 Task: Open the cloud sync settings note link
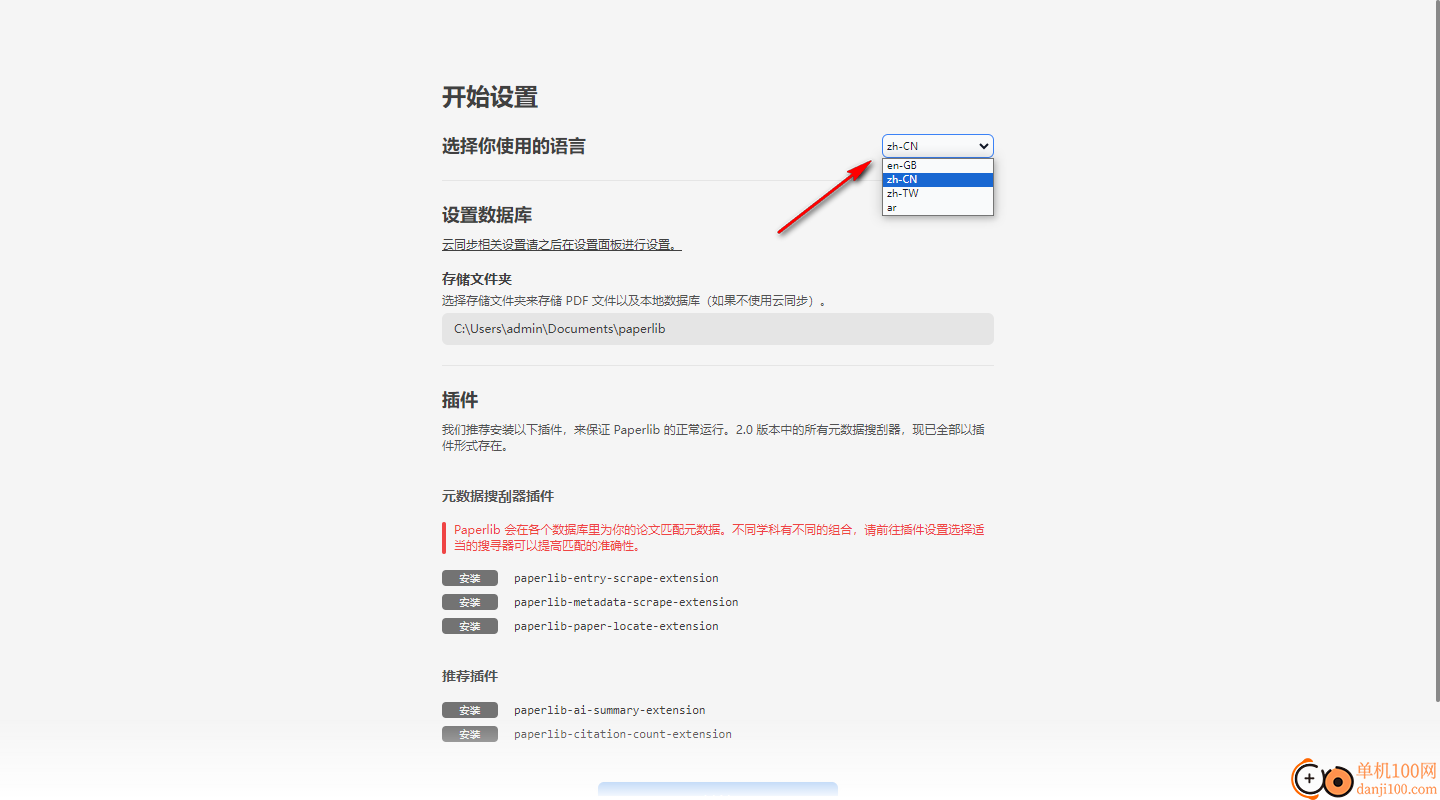point(562,244)
